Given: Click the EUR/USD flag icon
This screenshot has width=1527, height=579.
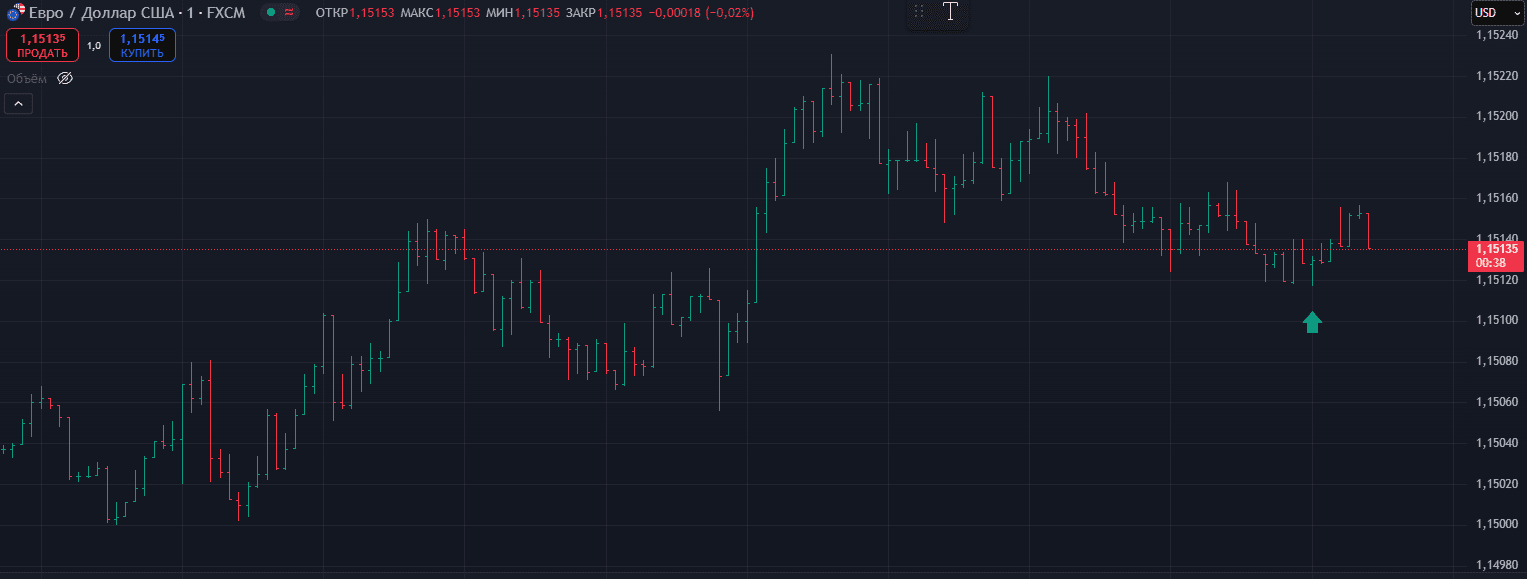Looking at the screenshot, I should pyautogui.click(x=15, y=13).
